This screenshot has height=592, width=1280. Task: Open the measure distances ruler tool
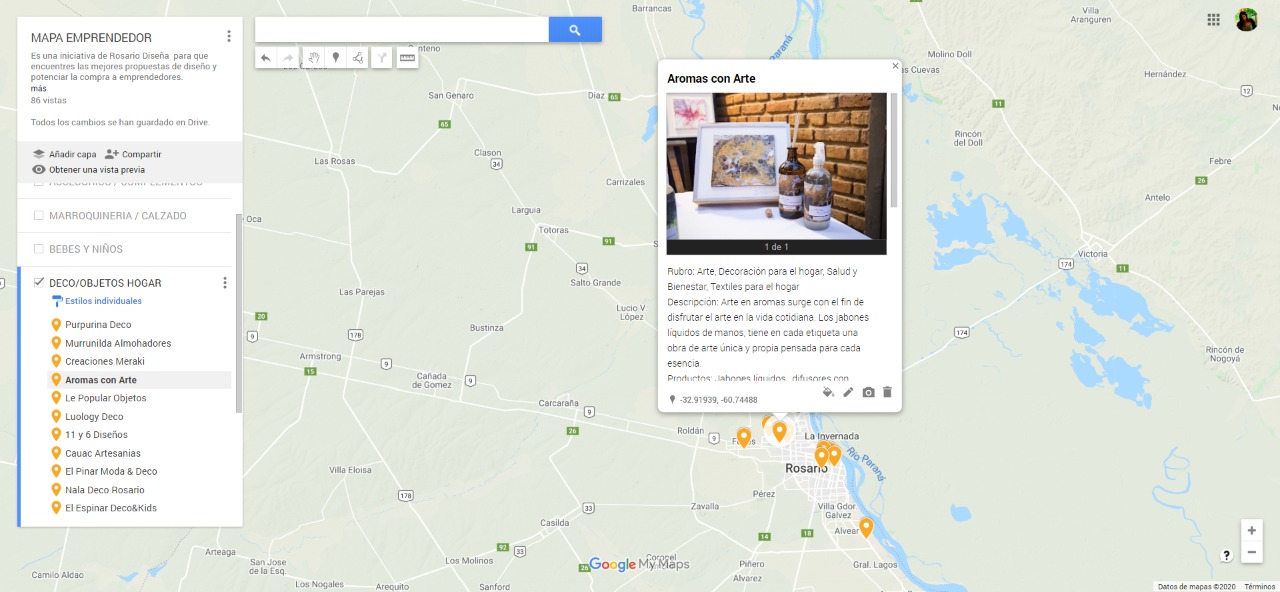tap(407, 58)
